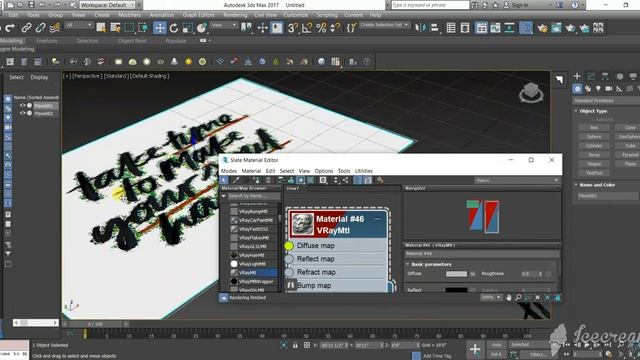Open the Curve Editor icon

[495, 28]
